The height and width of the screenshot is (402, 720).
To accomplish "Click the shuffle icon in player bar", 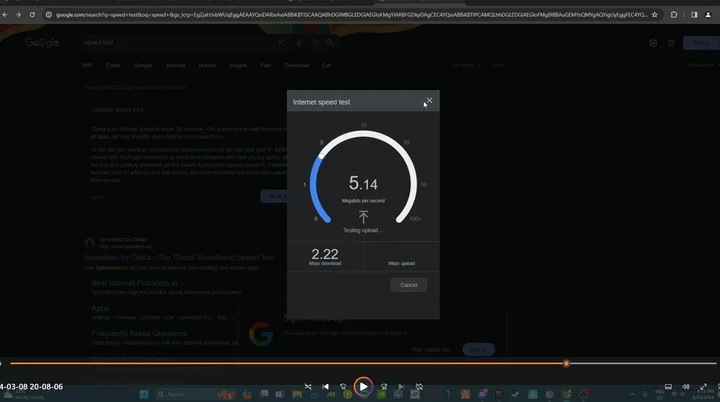I will pos(308,386).
